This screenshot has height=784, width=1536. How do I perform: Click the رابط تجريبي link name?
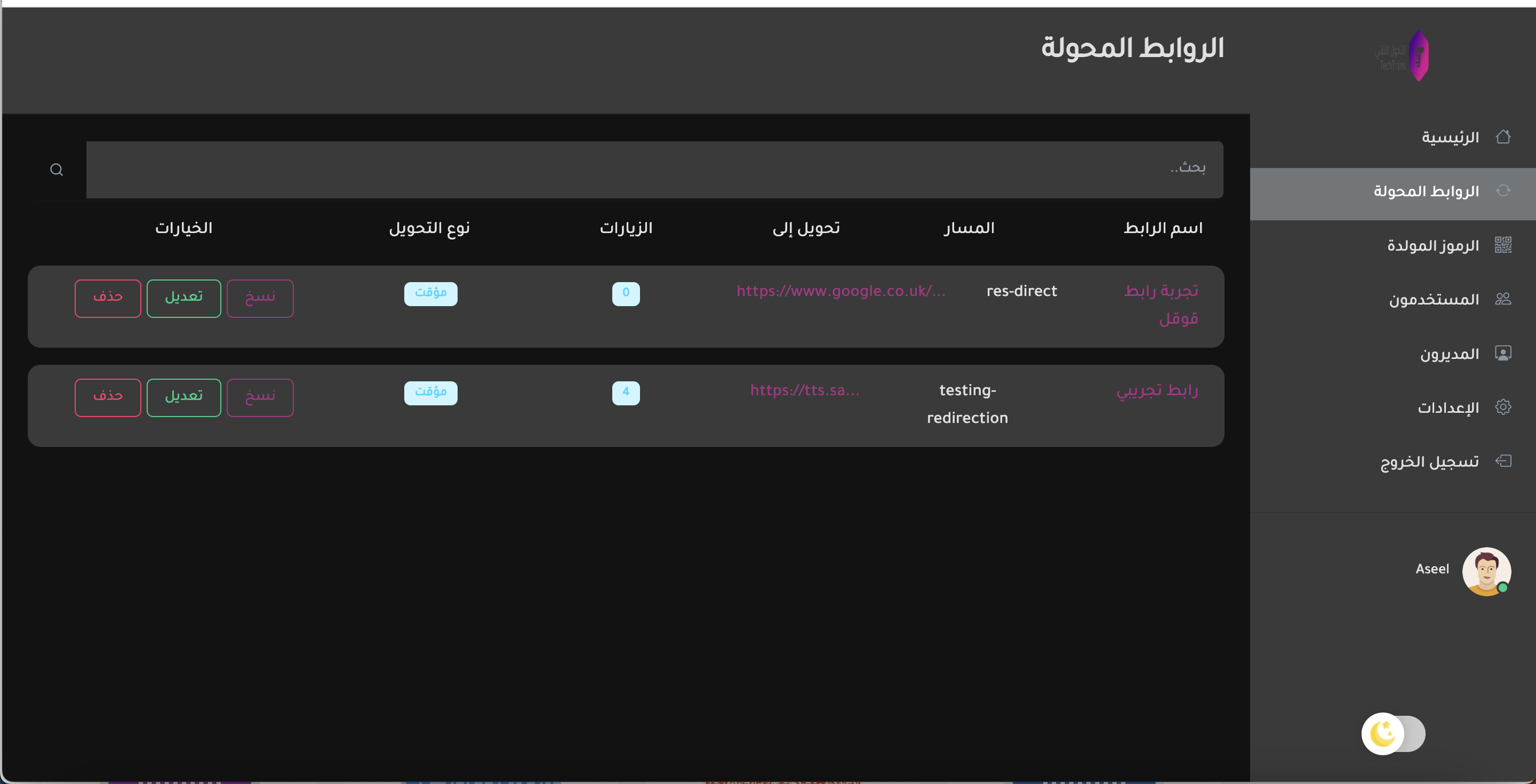click(1157, 390)
